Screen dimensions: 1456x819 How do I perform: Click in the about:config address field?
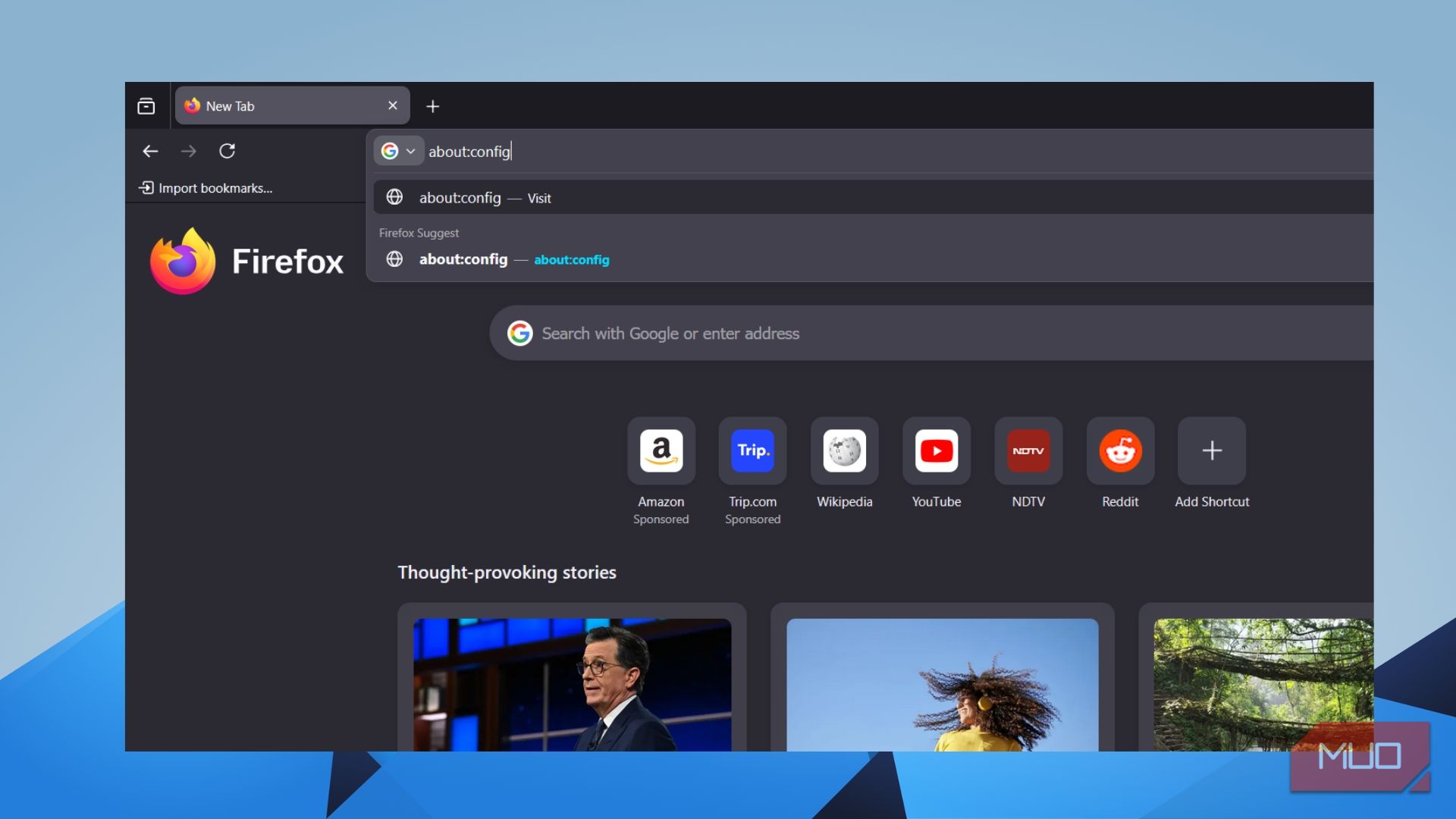click(x=899, y=151)
